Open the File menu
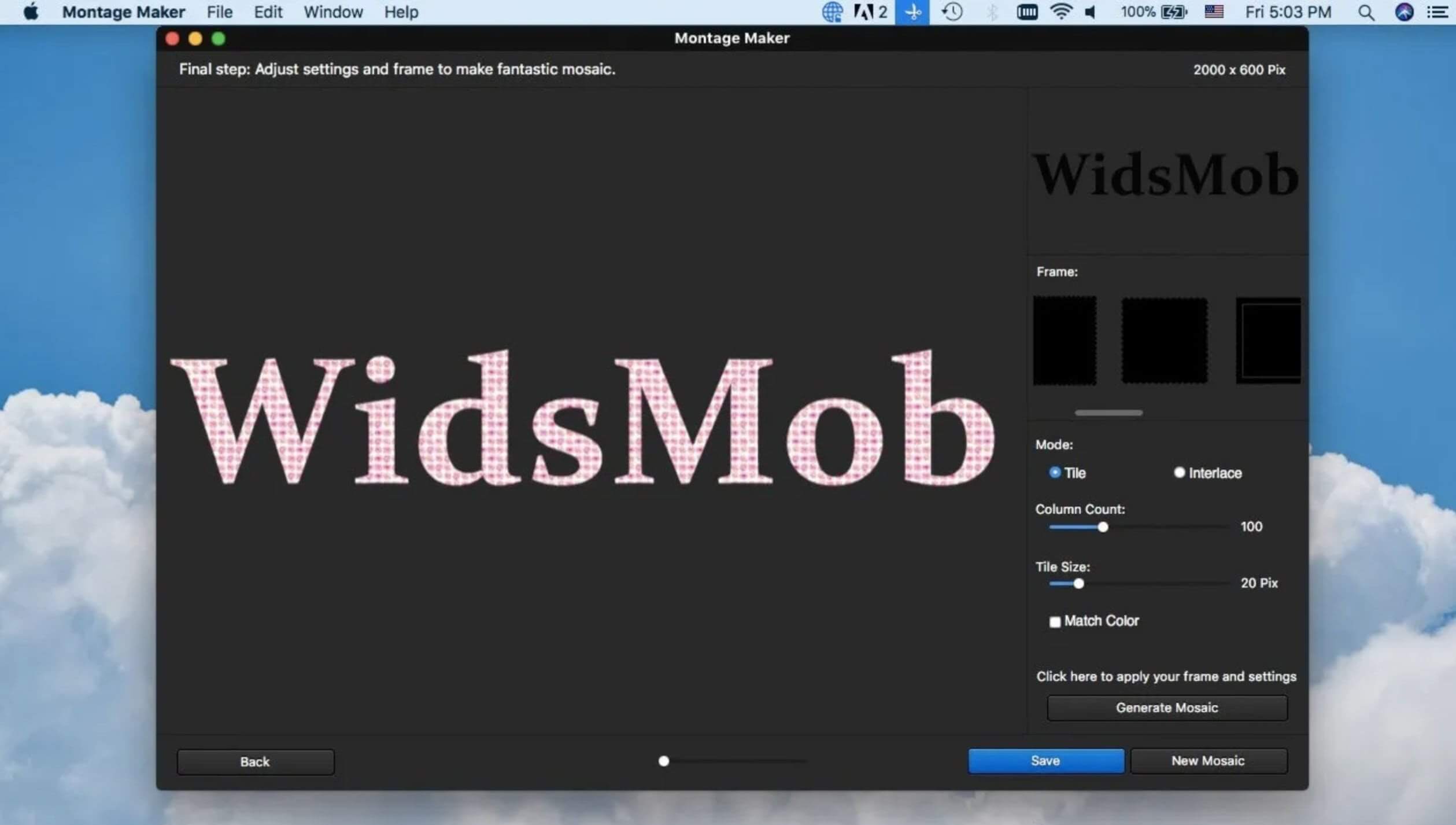Screen dimensions: 1456x825 coord(219,12)
